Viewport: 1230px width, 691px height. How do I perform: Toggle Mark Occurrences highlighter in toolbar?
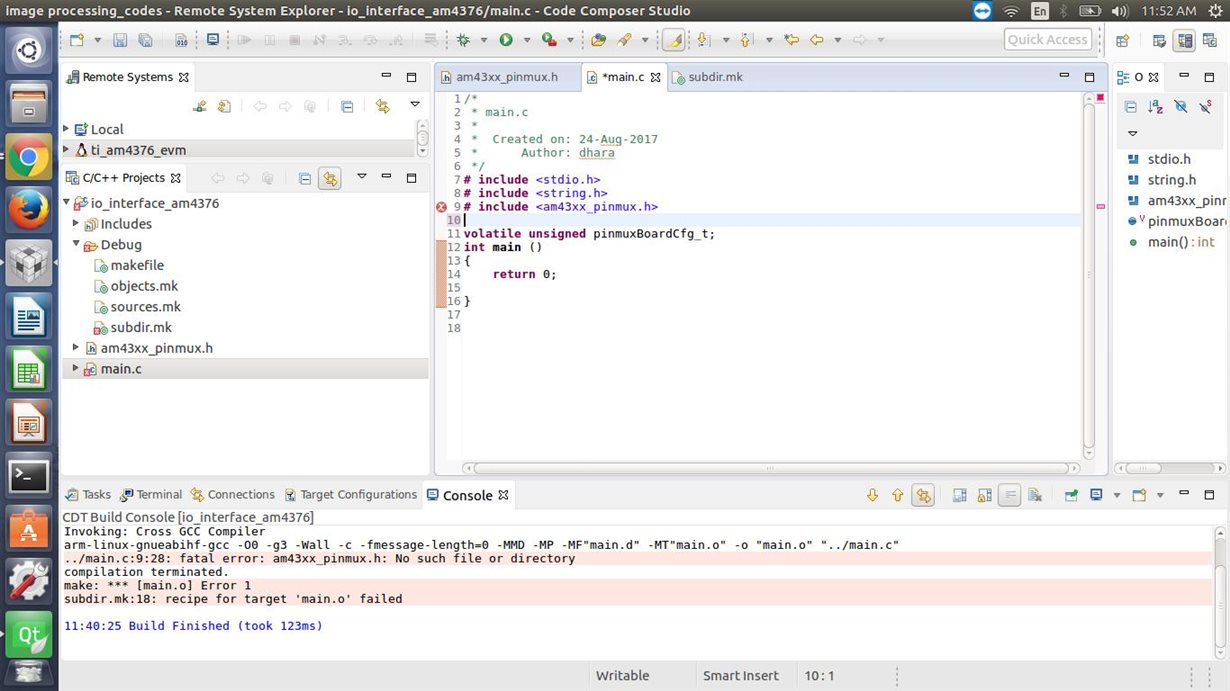[x=673, y=40]
